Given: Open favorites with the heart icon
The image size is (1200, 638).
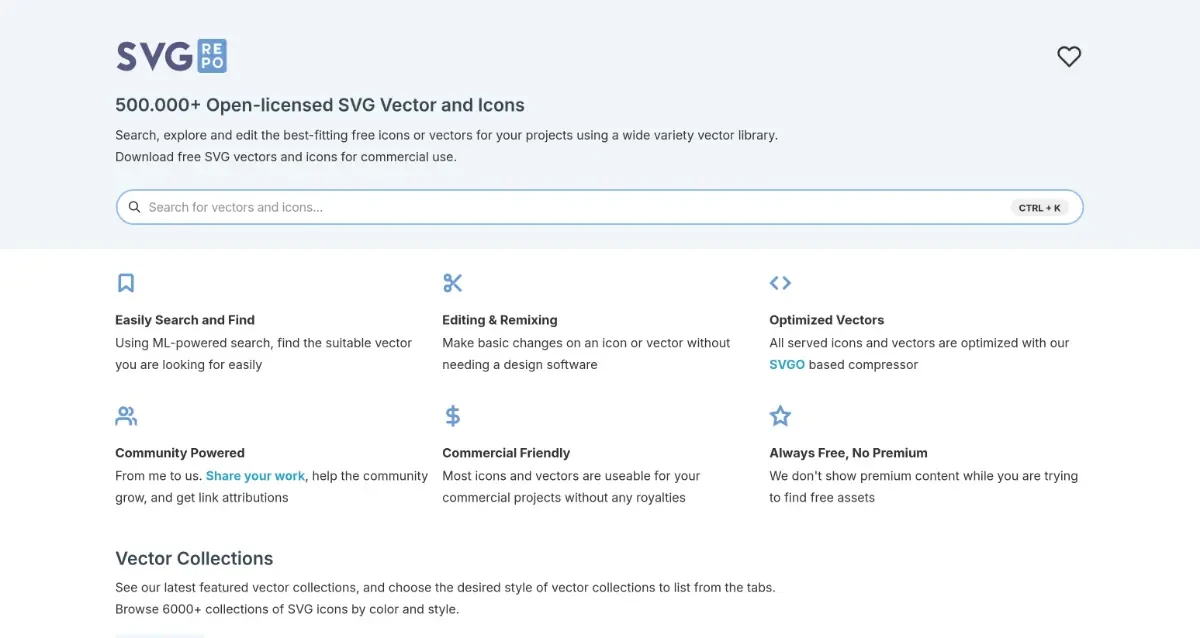Looking at the screenshot, I should point(1069,57).
